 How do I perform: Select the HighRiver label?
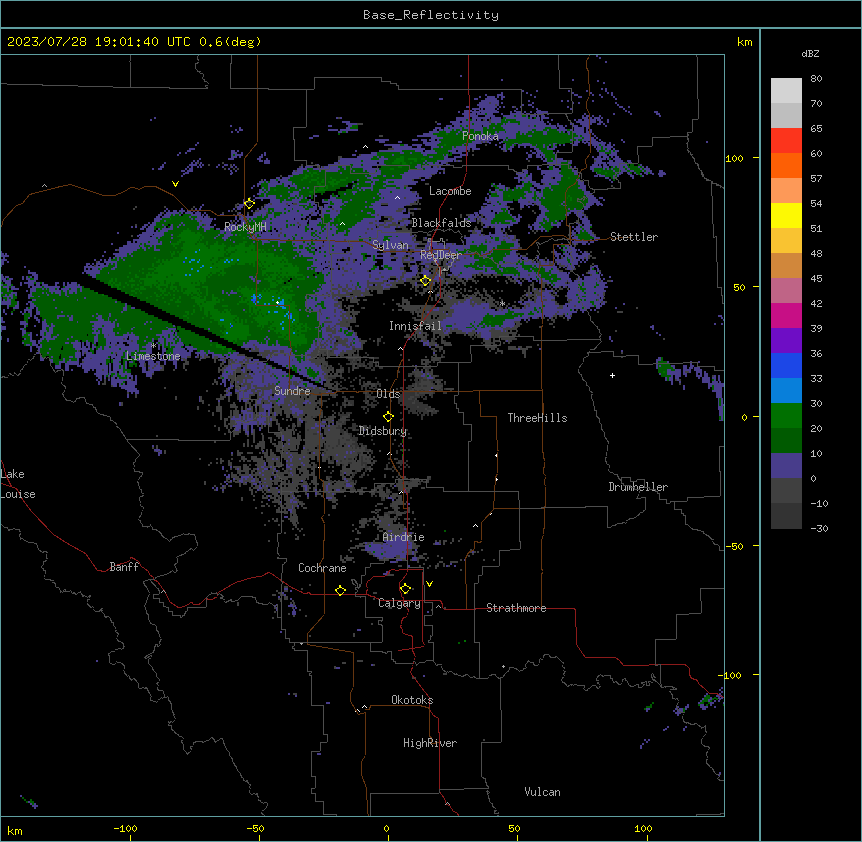tap(430, 743)
